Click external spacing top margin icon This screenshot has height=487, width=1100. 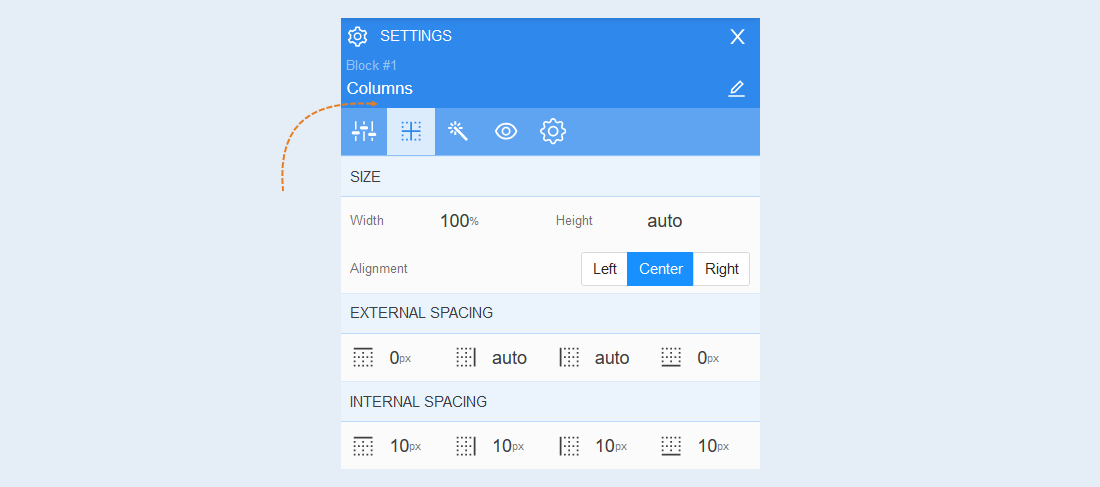point(363,357)
